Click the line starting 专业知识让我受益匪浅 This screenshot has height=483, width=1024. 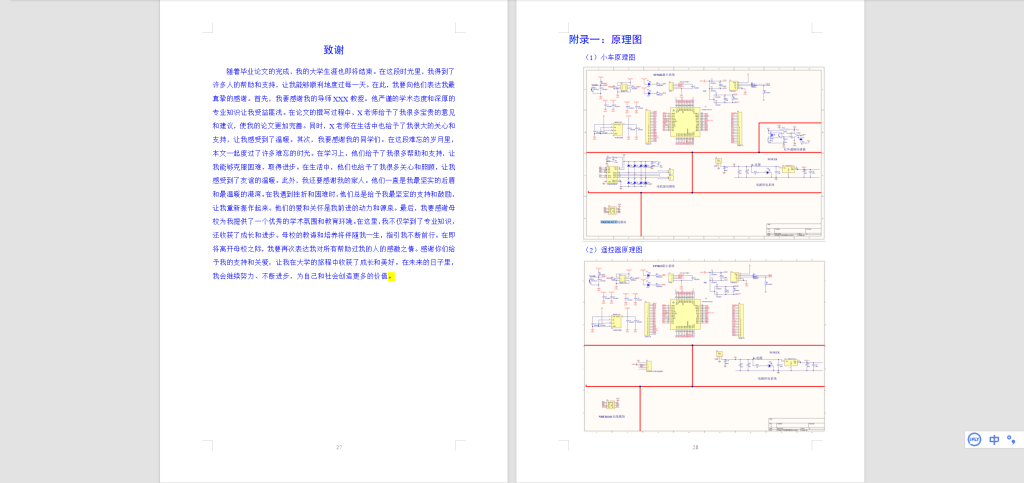(x=334, y=112)
